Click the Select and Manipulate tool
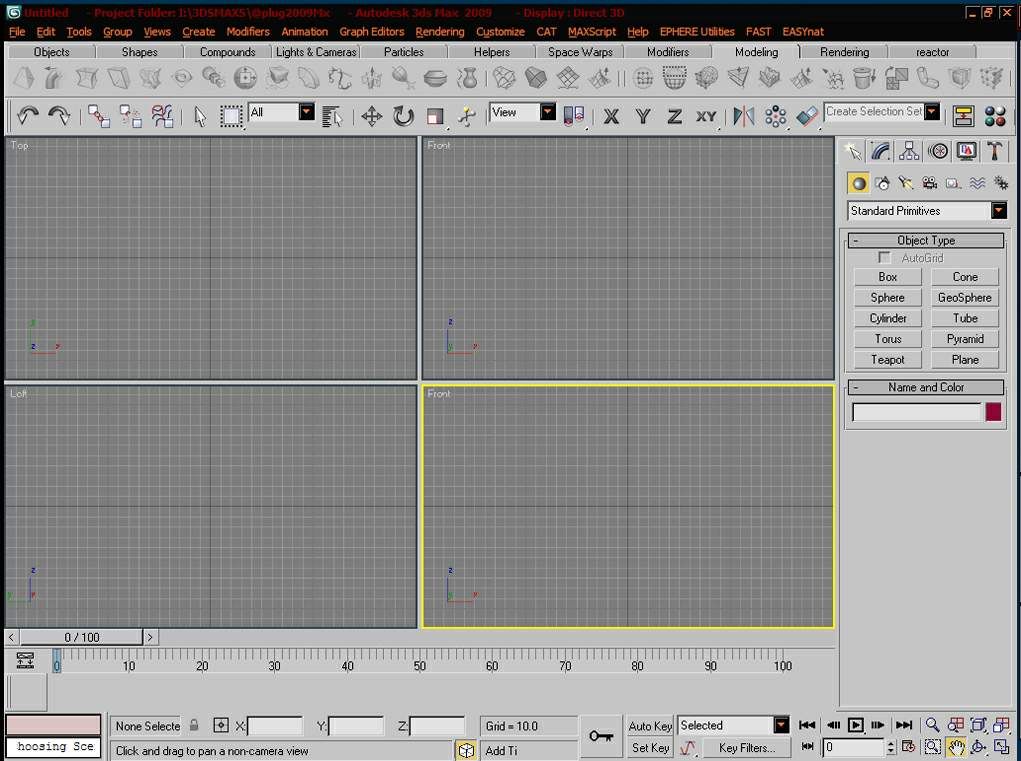The height and width of the screenshot is (761, 1021). (x=467, y=117)
